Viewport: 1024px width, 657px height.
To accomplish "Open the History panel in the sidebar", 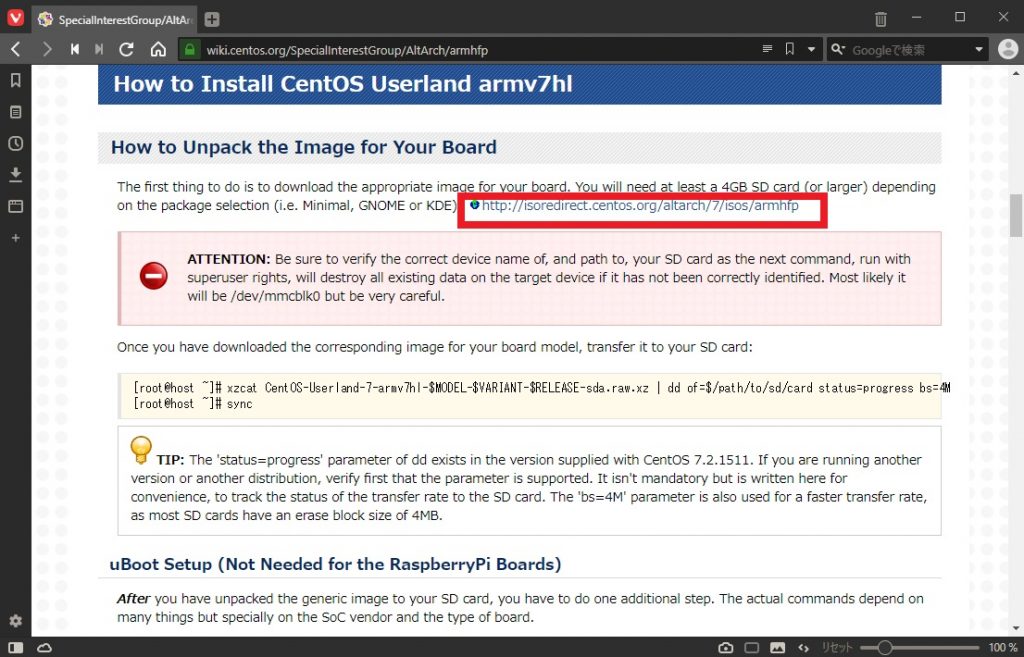I will pos(15,143).
